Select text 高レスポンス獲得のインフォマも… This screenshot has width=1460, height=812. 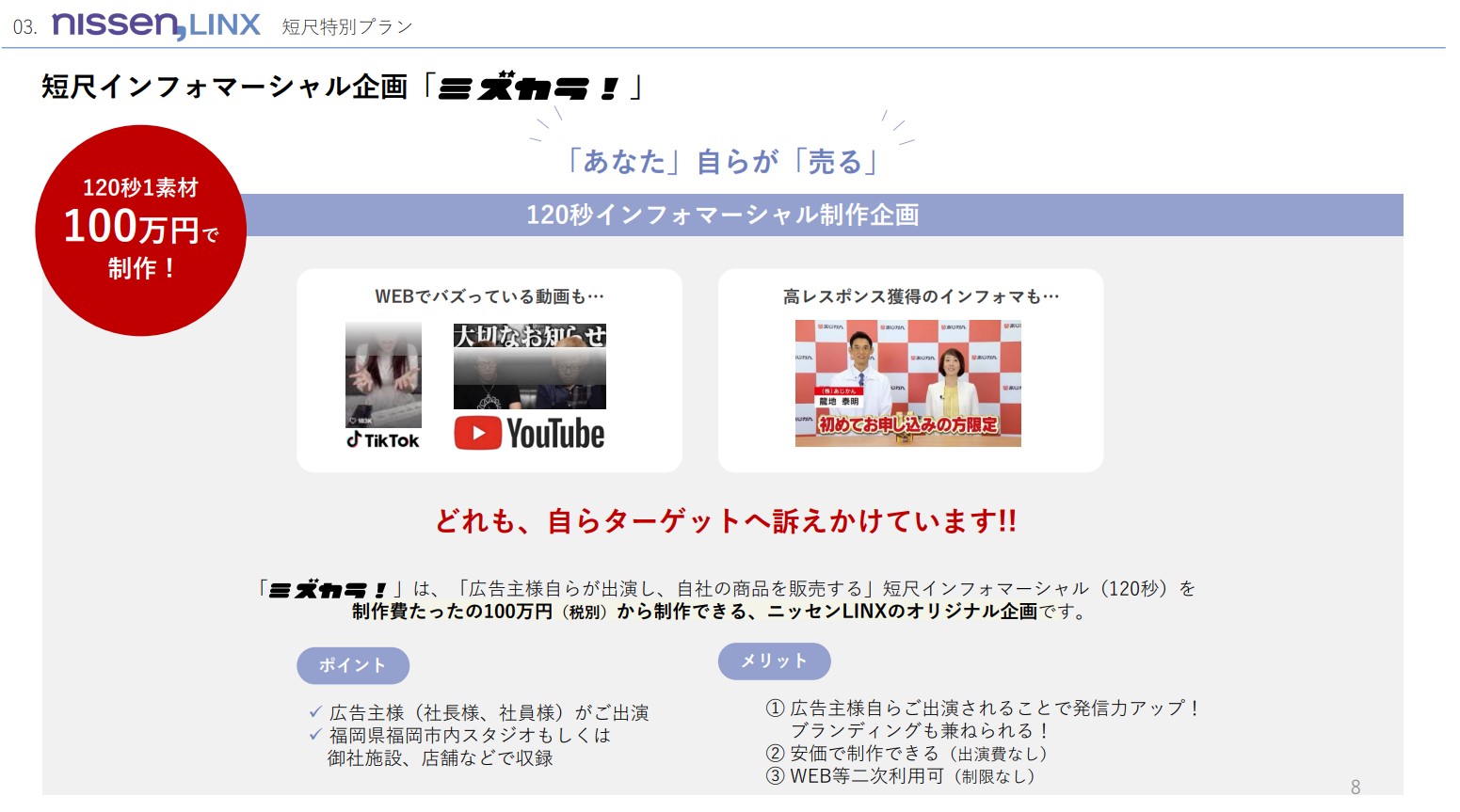[921, 296]
